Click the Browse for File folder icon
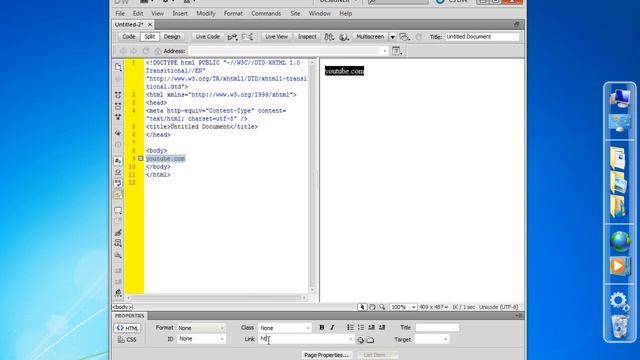640x360 pixels. pyautogui.click(x=370, y=340)
